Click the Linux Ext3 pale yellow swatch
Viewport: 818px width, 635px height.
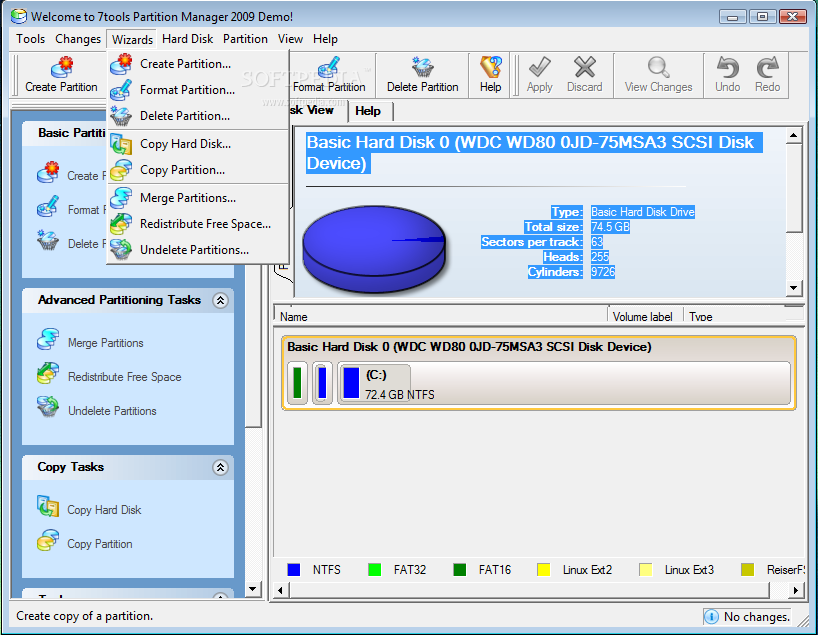click(645, 570)
